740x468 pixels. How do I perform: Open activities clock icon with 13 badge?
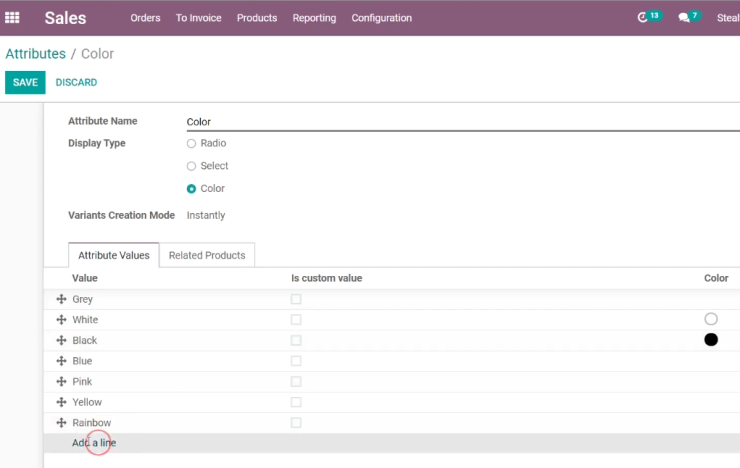[x=649, y=17]
